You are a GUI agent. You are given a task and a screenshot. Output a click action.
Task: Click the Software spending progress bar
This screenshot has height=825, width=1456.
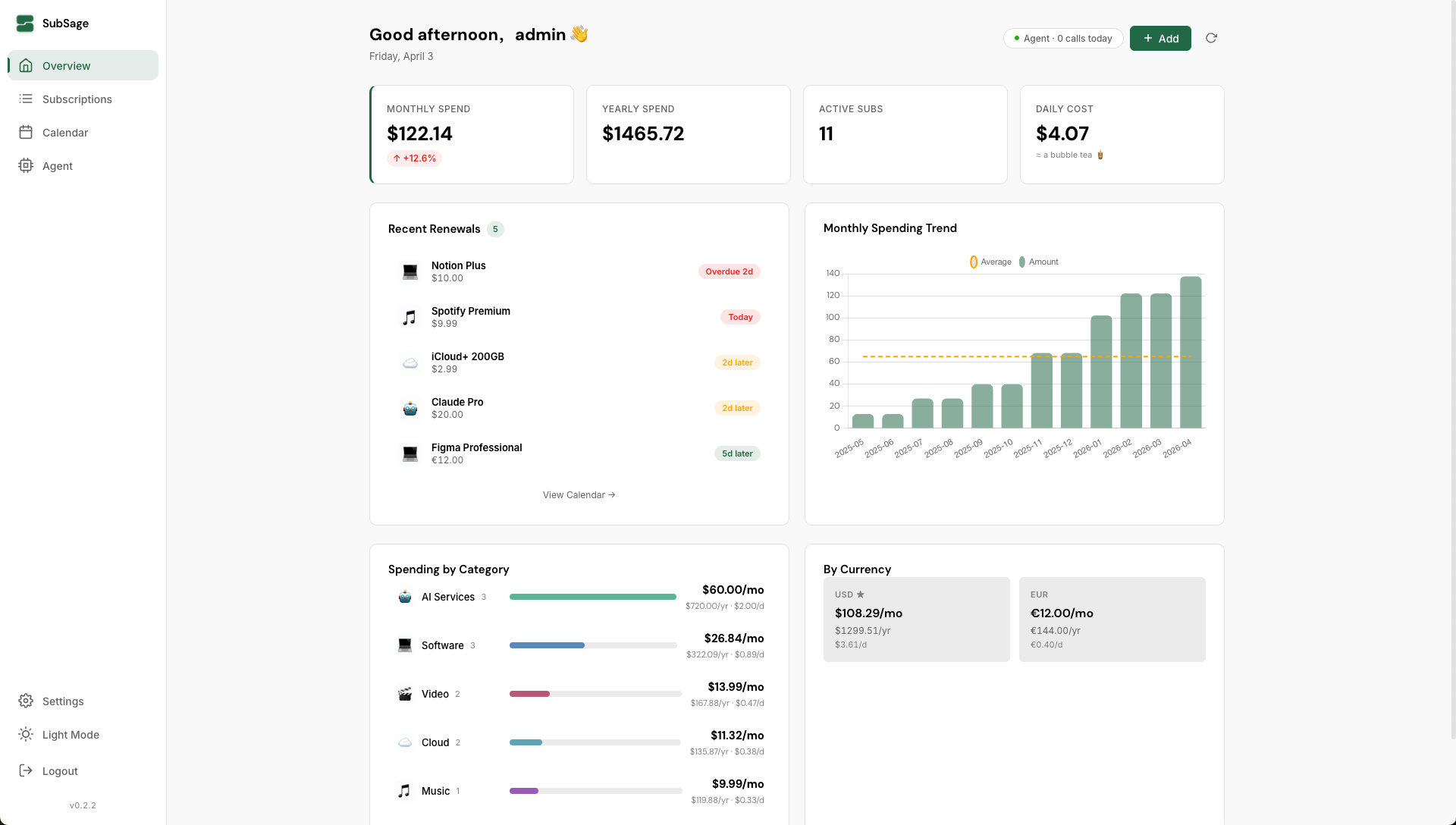coord(594,645)
